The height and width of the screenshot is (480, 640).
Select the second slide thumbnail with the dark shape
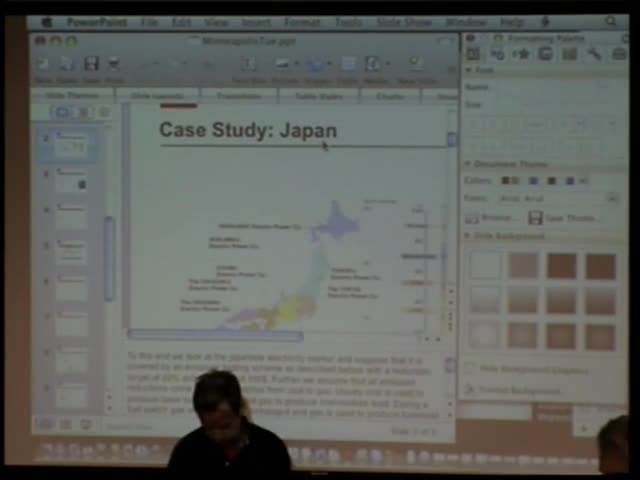71,180
